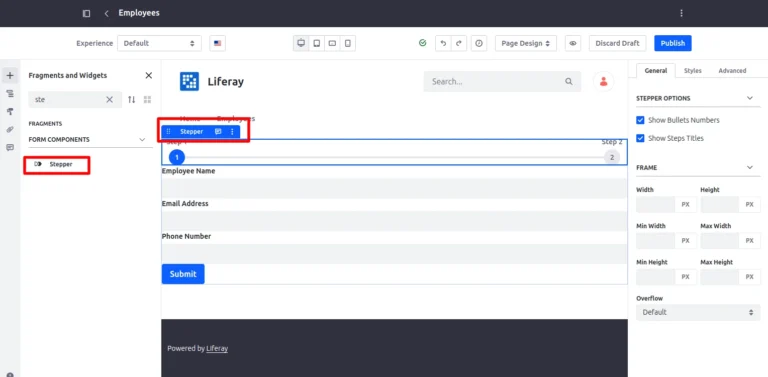This screenshot has width=768, height=377.
Task: Click the Email Address input
Action: tap(394, 221)
